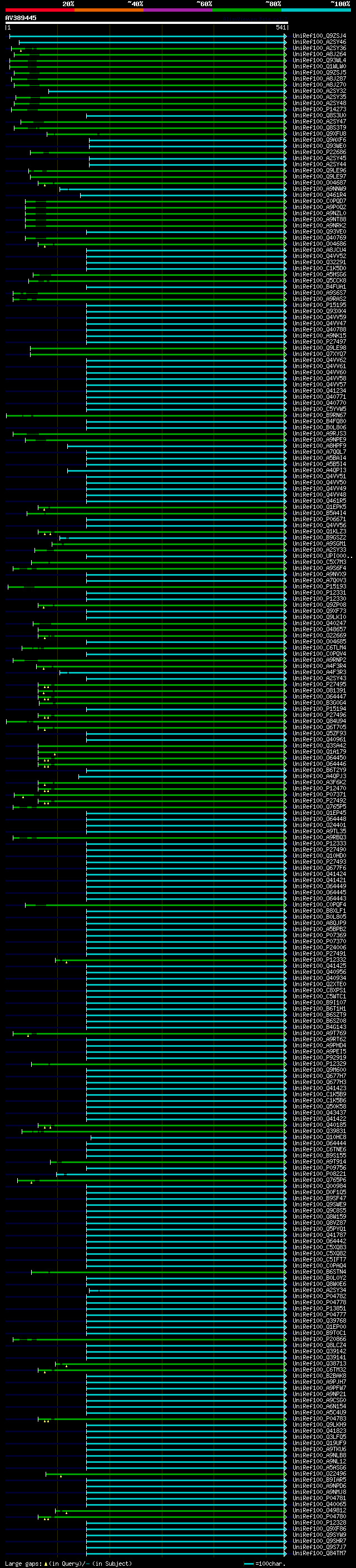Viewport: 356px width, 1568px height.
Task: Open hit UniRef100_P07371
Action: coord(319,794)
